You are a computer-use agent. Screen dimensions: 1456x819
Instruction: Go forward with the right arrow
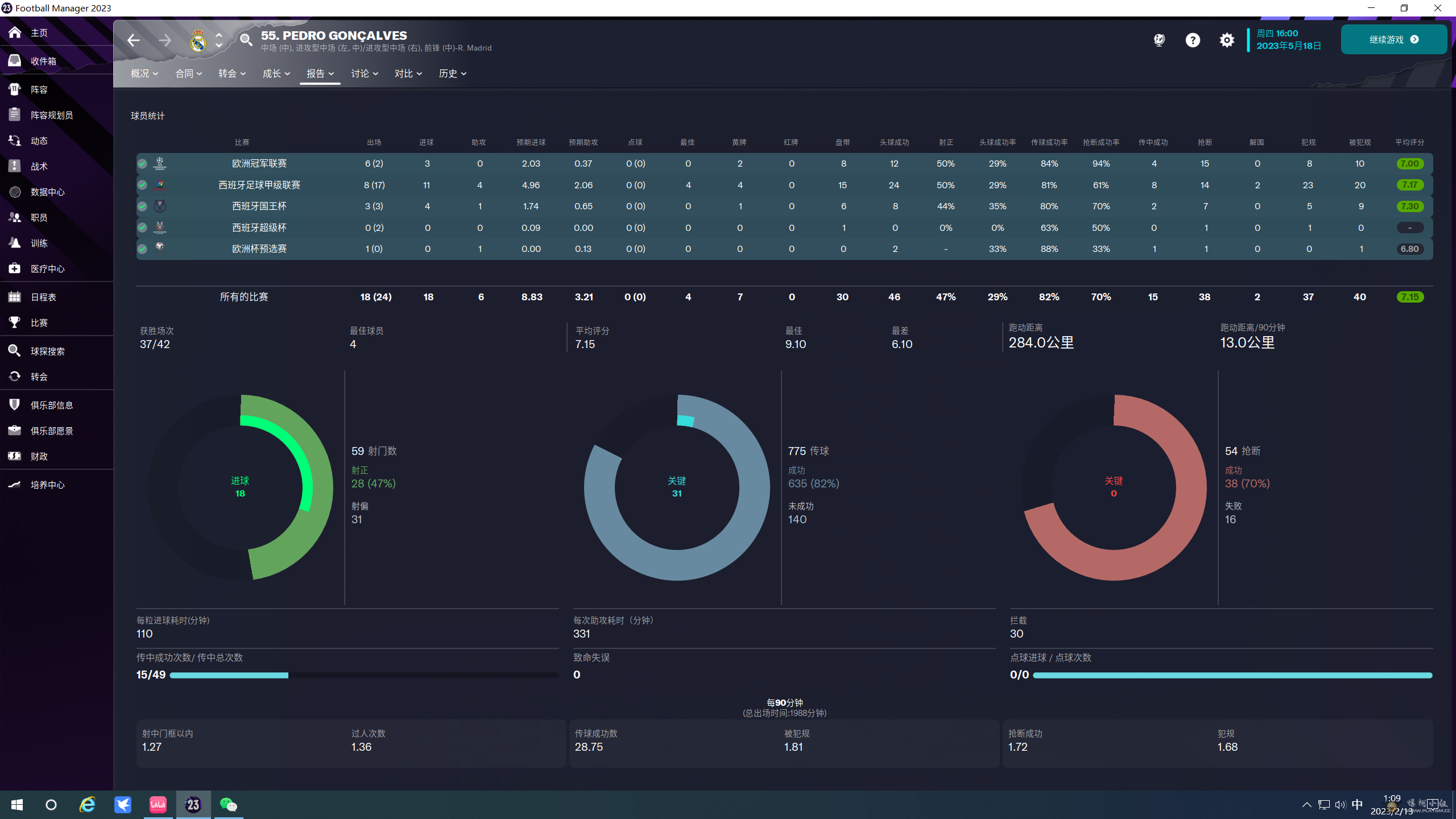[x=165, y=40]
